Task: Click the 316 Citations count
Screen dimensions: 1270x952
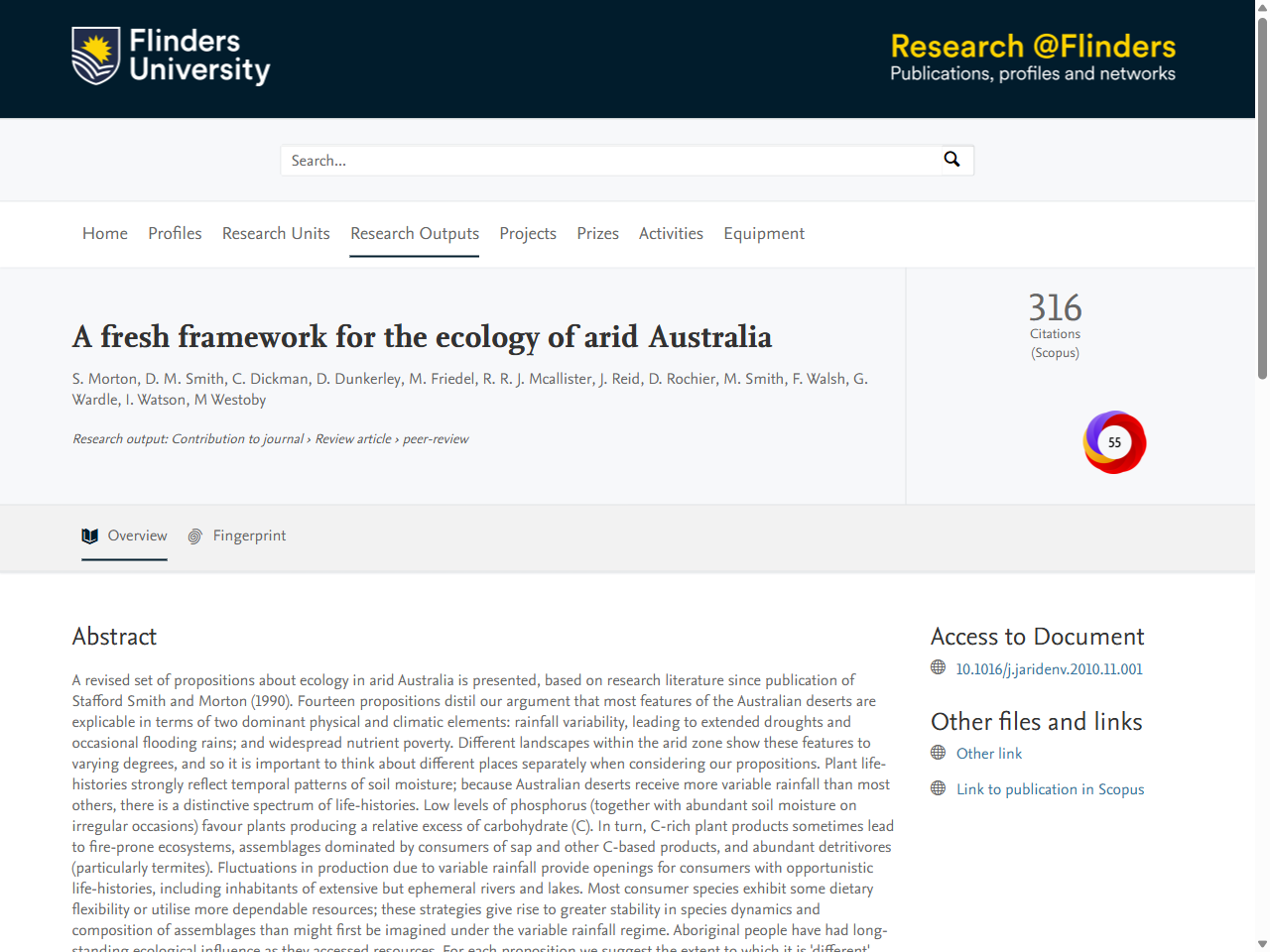Action: click(1055, 308)
